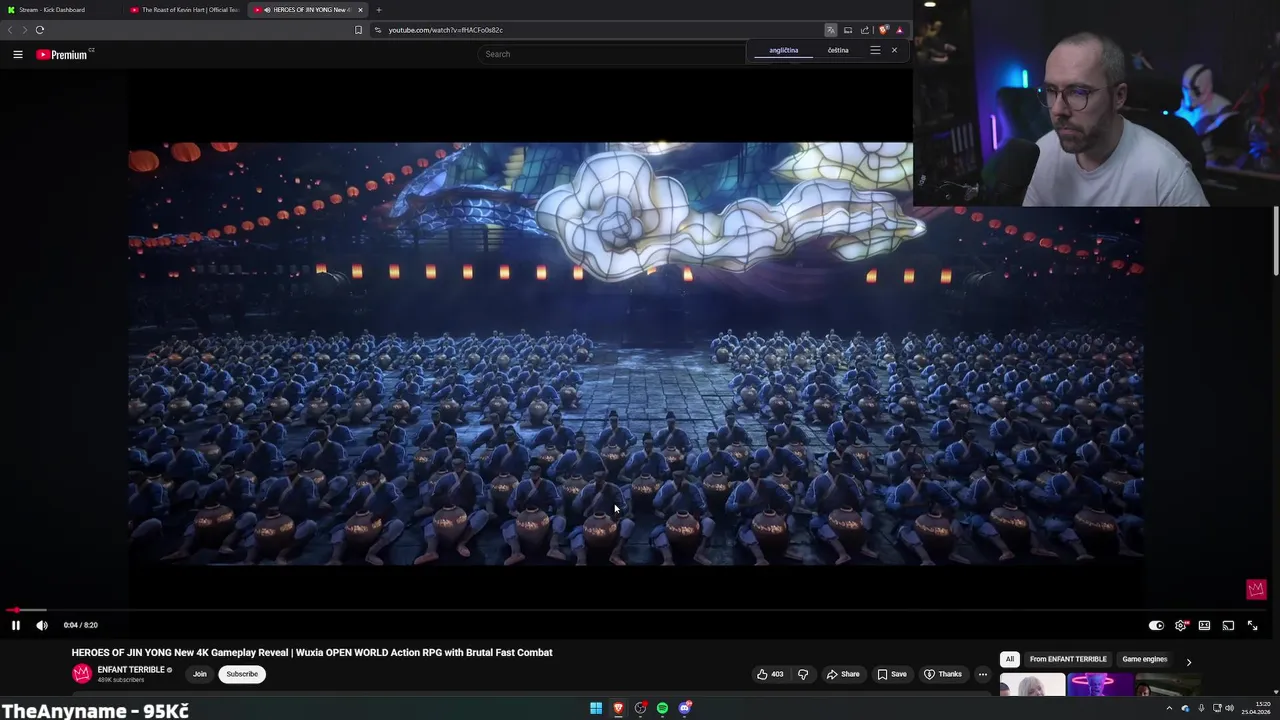This screenshot has height=720, width=1280.
Task: Bookmark this page
Action: tap(358, 30)
